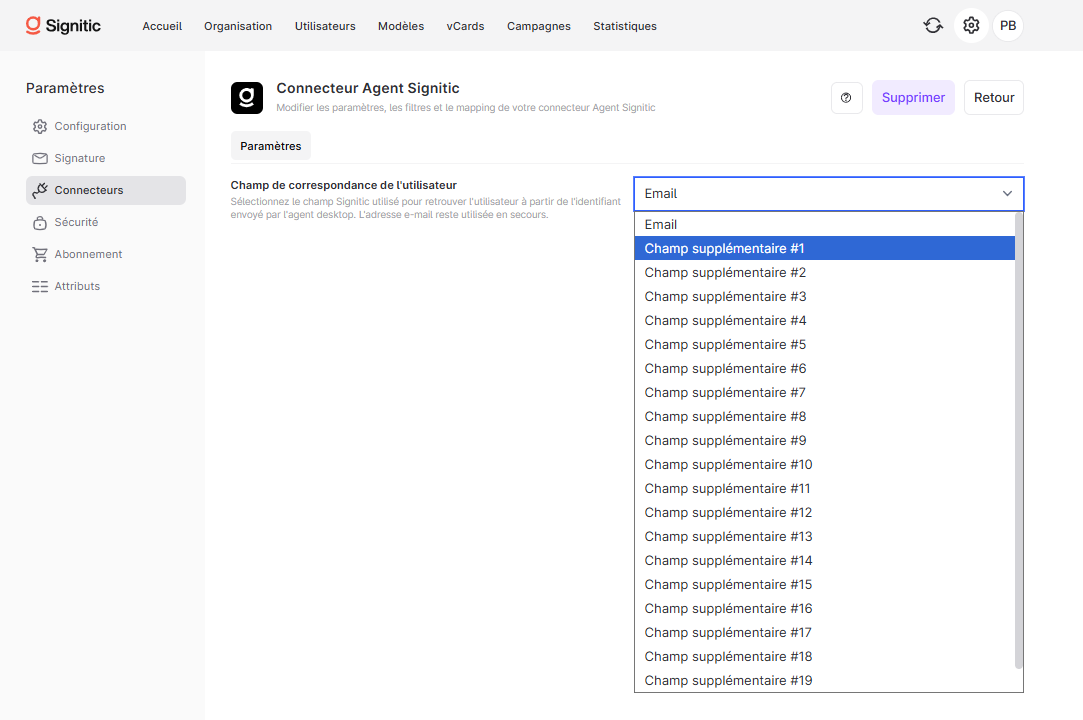Open Configuration in settings sidebar
Screen dimensions: 1083x720
[106, 126]
